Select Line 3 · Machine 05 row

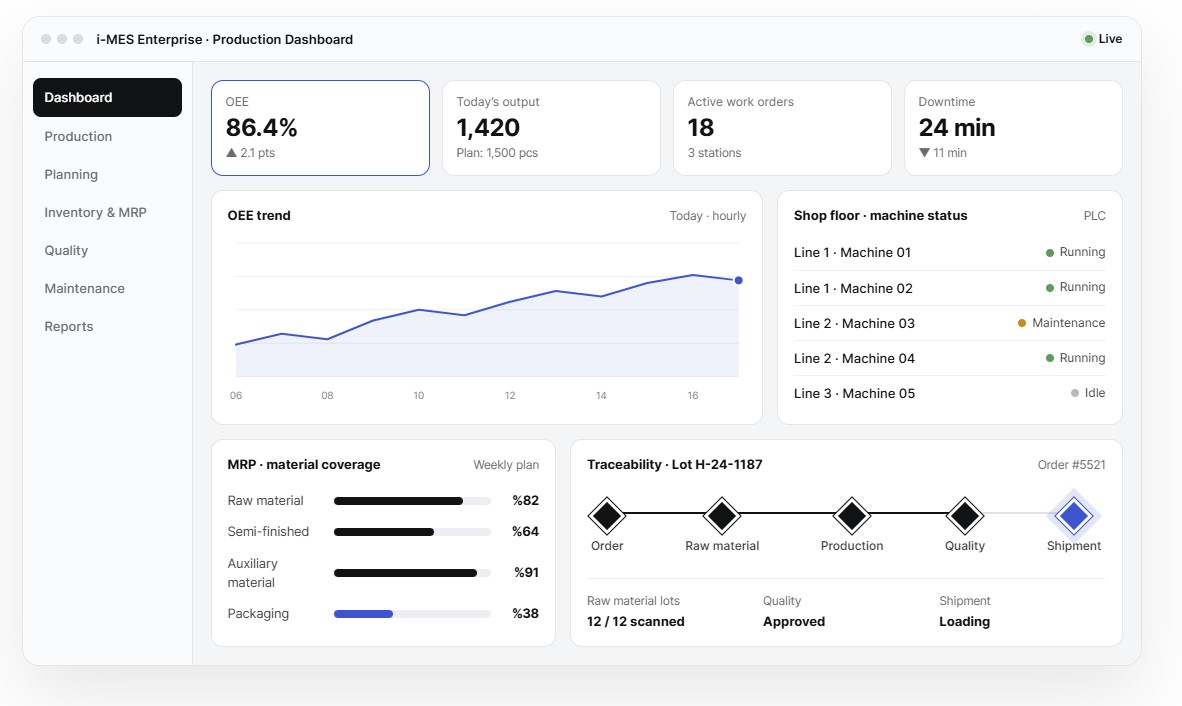(950, 393)
